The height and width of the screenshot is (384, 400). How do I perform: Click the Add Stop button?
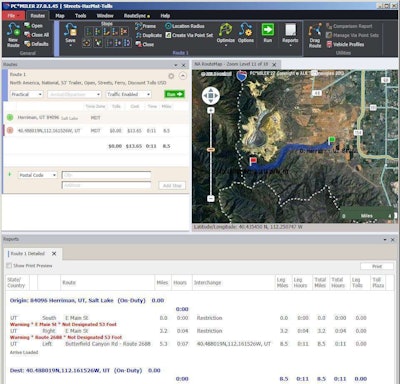(x=172, y=185)
